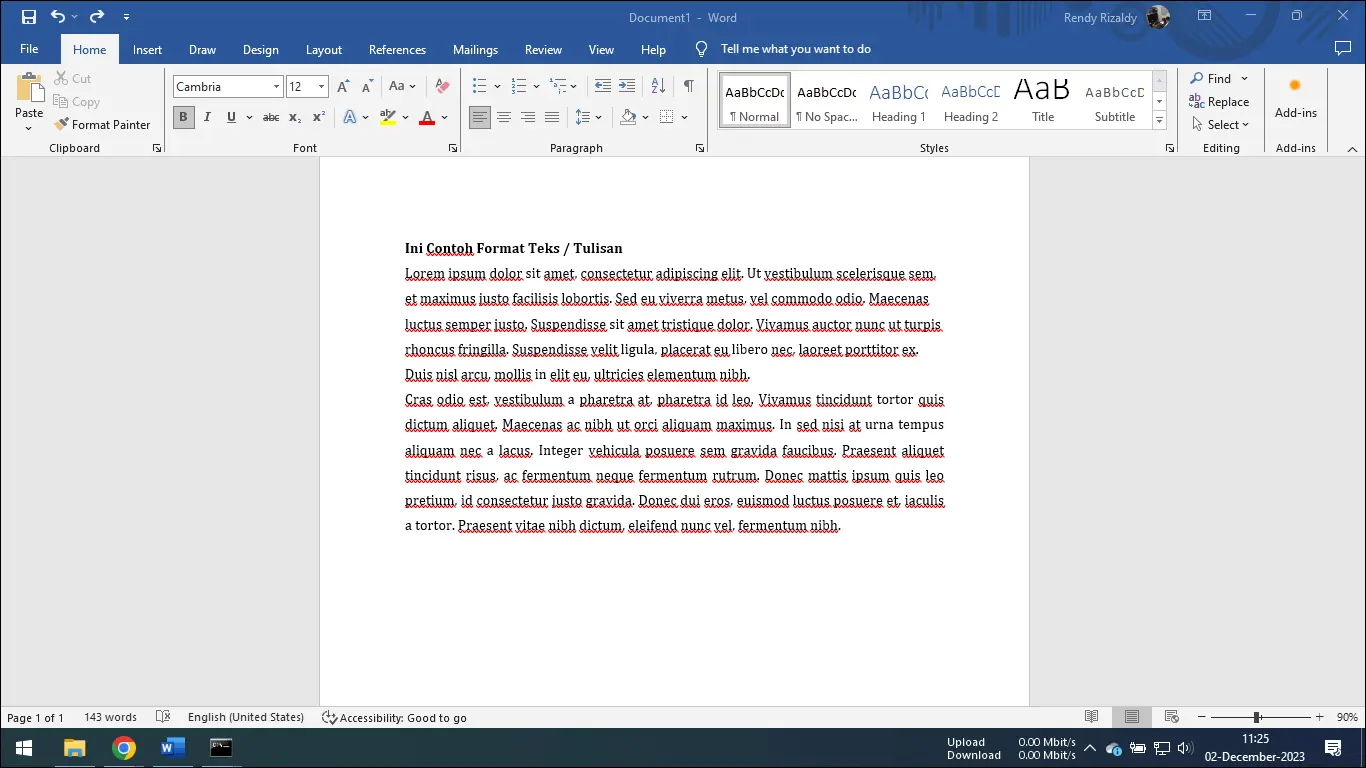Click the Increase Indent icon
Screen dimensions: 1366x768
pos(627,87)
